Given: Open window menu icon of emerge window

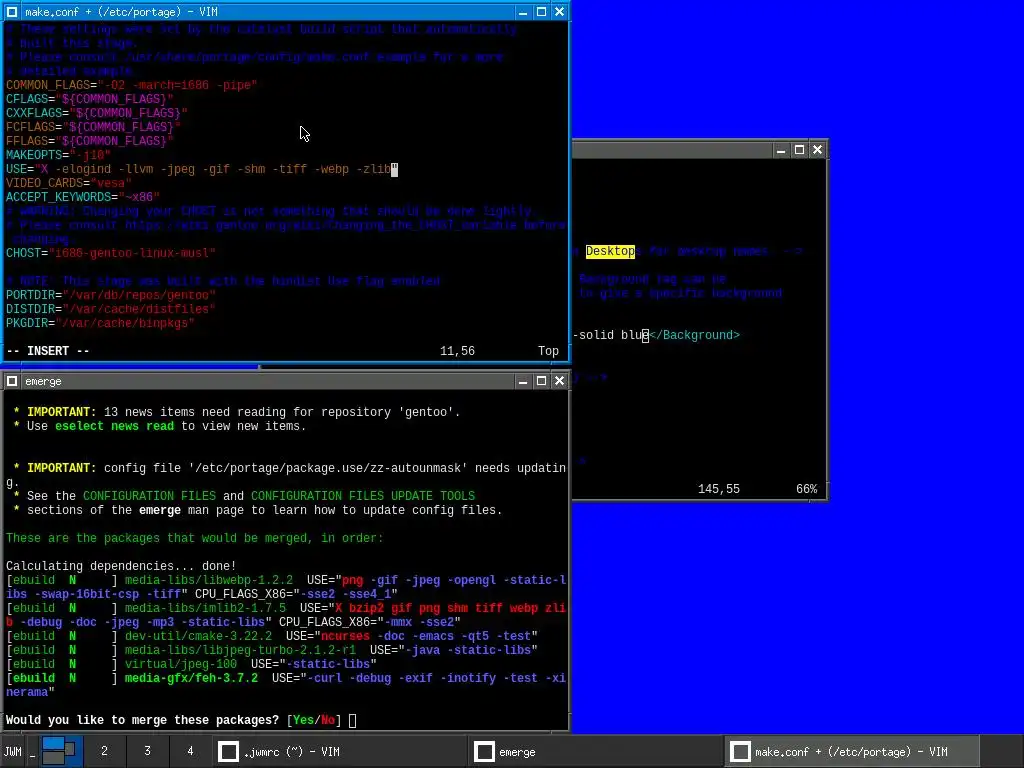Looking at the screenshot, I should pos(12,381).
